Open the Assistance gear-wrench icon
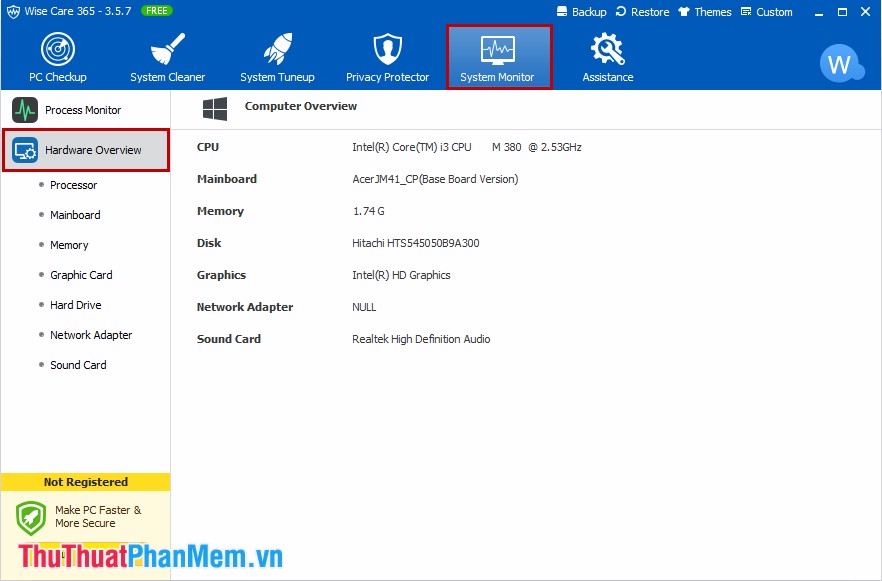This screenshot has width=882, height=581. [x=607, y=49]
